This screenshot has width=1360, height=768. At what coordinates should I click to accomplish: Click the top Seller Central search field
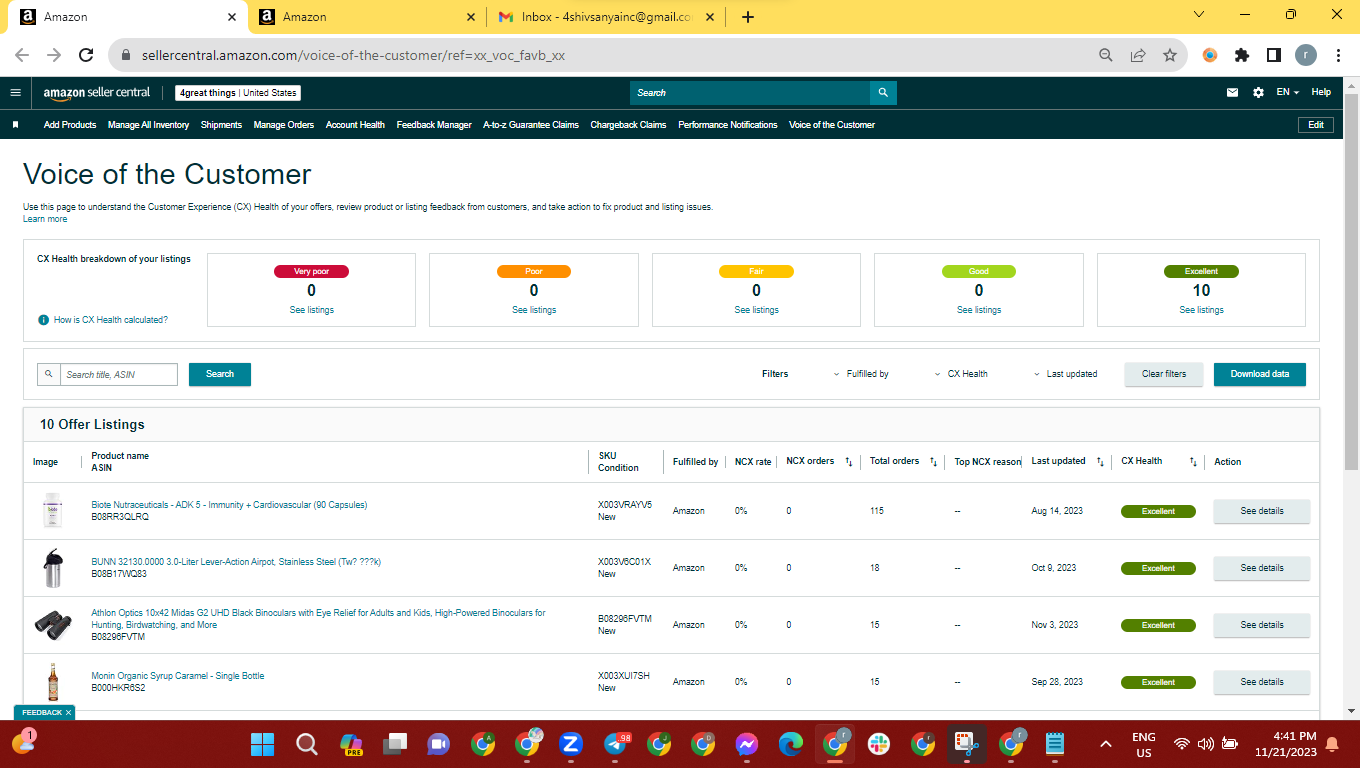click(x=750, y=93)
